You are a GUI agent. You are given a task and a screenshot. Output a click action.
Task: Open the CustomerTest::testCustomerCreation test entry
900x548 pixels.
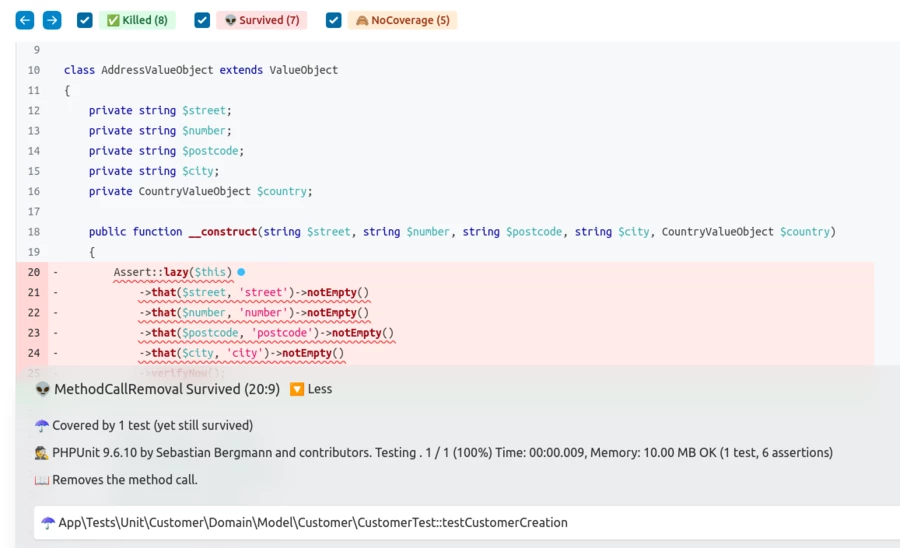312,523
